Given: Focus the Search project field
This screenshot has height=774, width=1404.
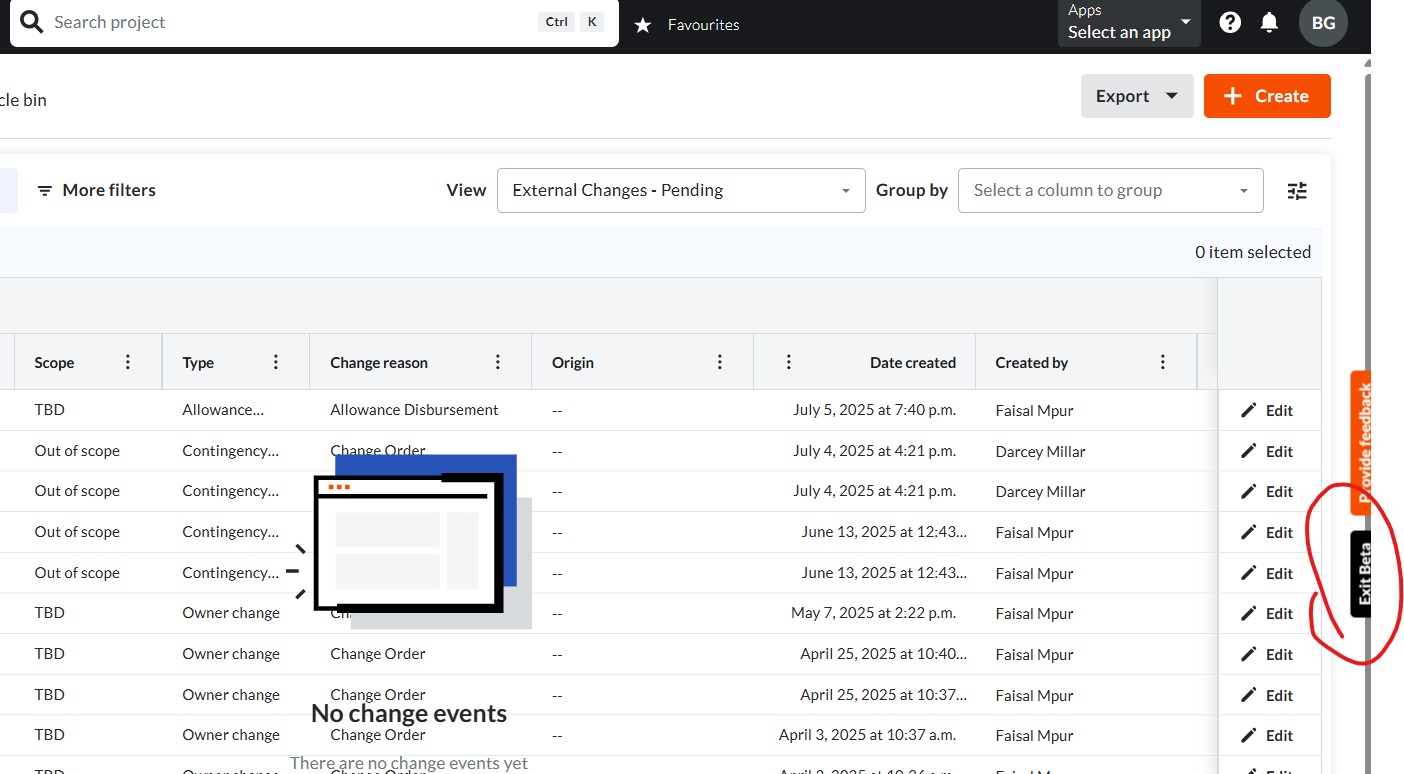Looking at the screenshot, I should pyautogui.click(x=313, y=22).
